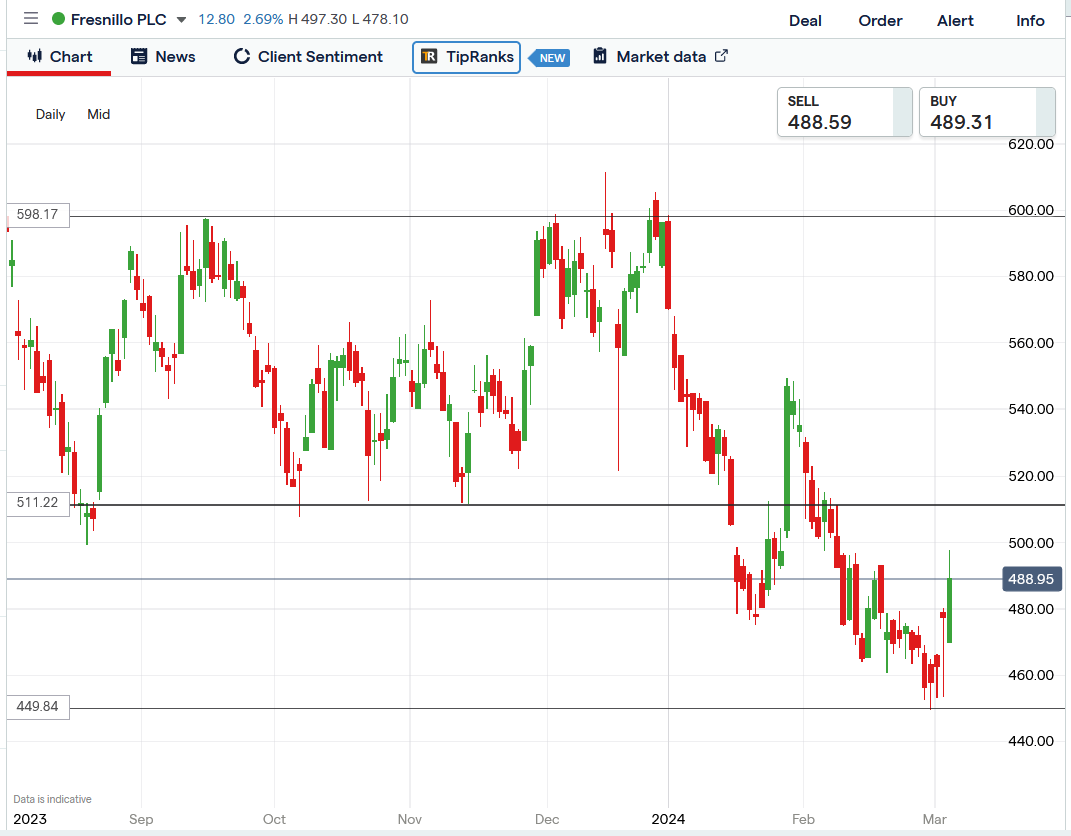Click the 500.00 price axis label

[x=1031, y=543]
